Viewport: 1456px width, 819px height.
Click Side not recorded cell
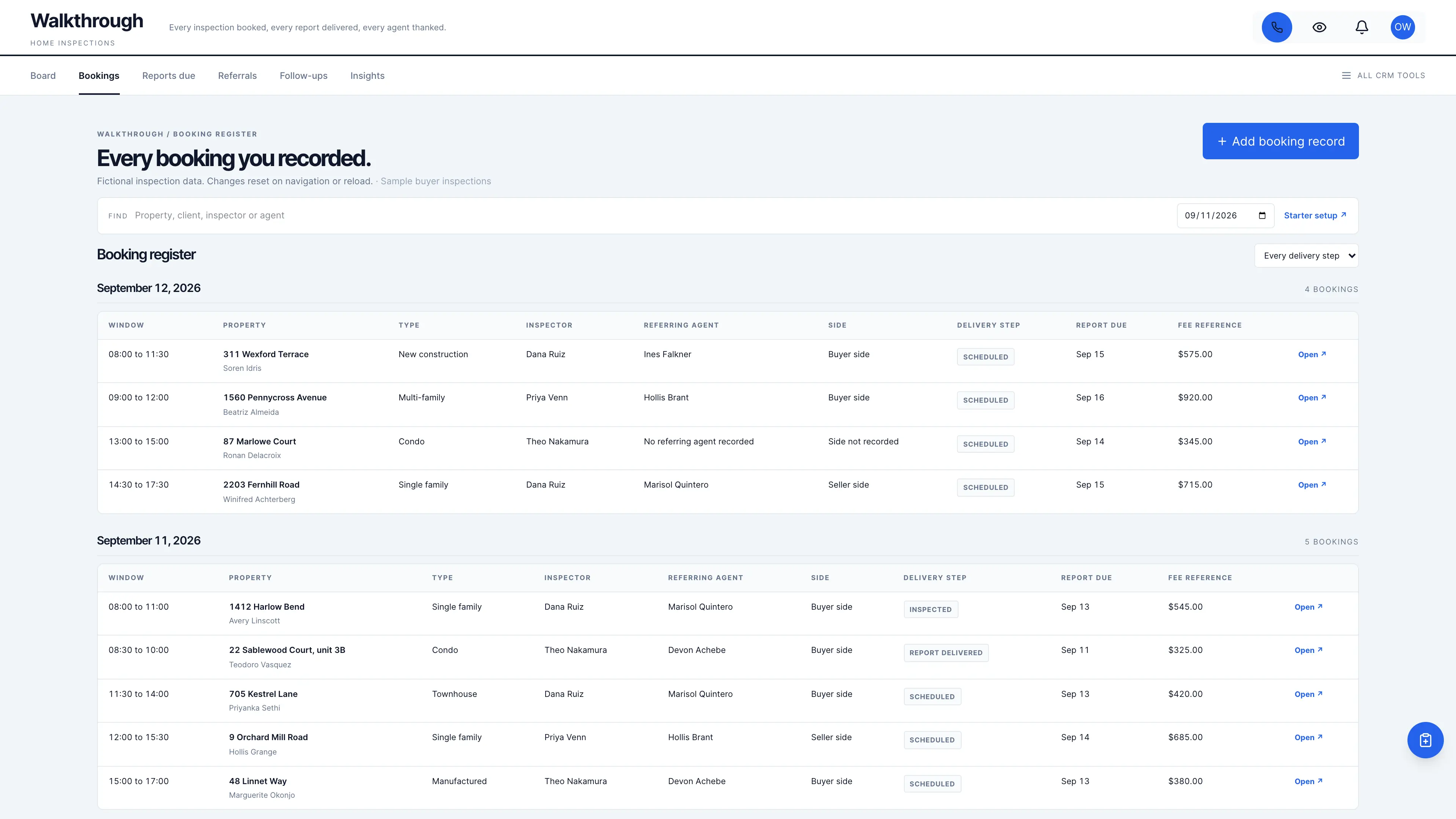pyautogui.click(x=863, y=441)
